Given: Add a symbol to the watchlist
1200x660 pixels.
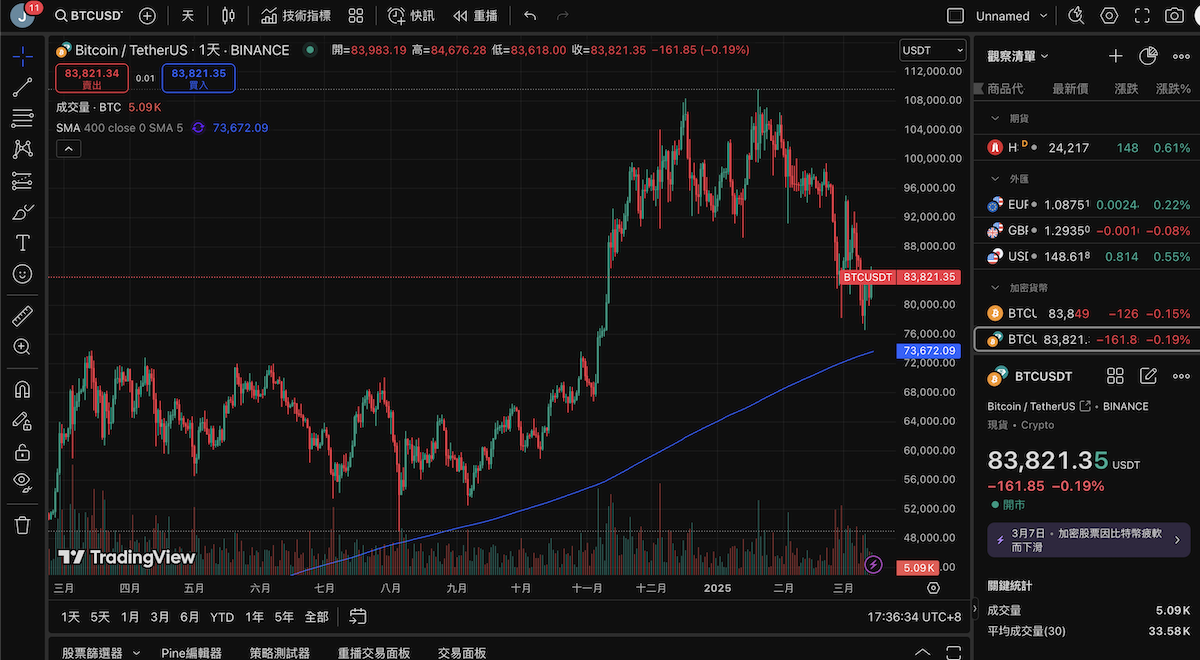Looking at the screenshot, I should pos(1116,57).
